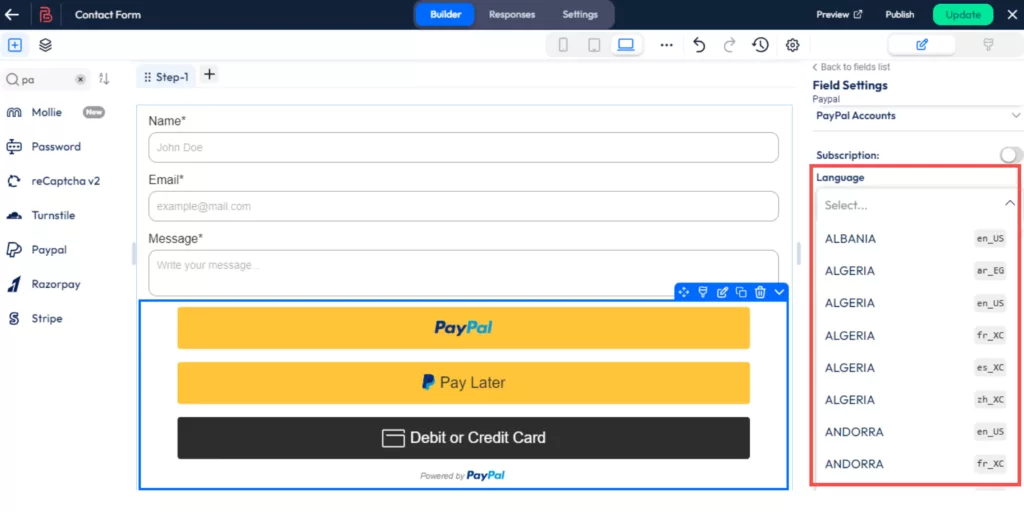Switch to field edit settings pencil tab
The height and width of the screenshot is (512, 1024).
[922, 44]
